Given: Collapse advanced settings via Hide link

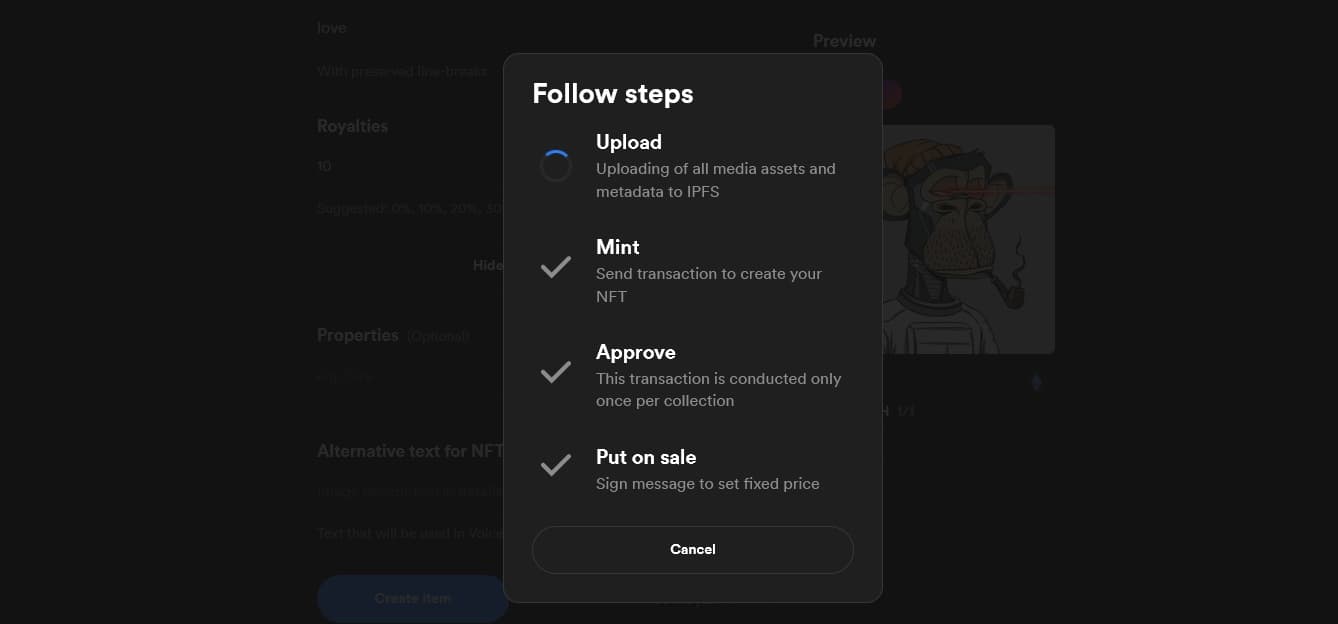Looking at the screenshot, I should point(488,265).
